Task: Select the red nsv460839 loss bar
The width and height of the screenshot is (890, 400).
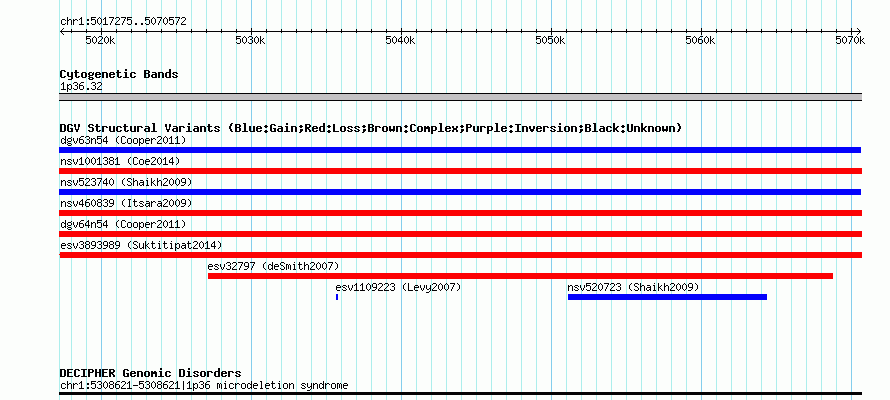Action: point(460,213)
